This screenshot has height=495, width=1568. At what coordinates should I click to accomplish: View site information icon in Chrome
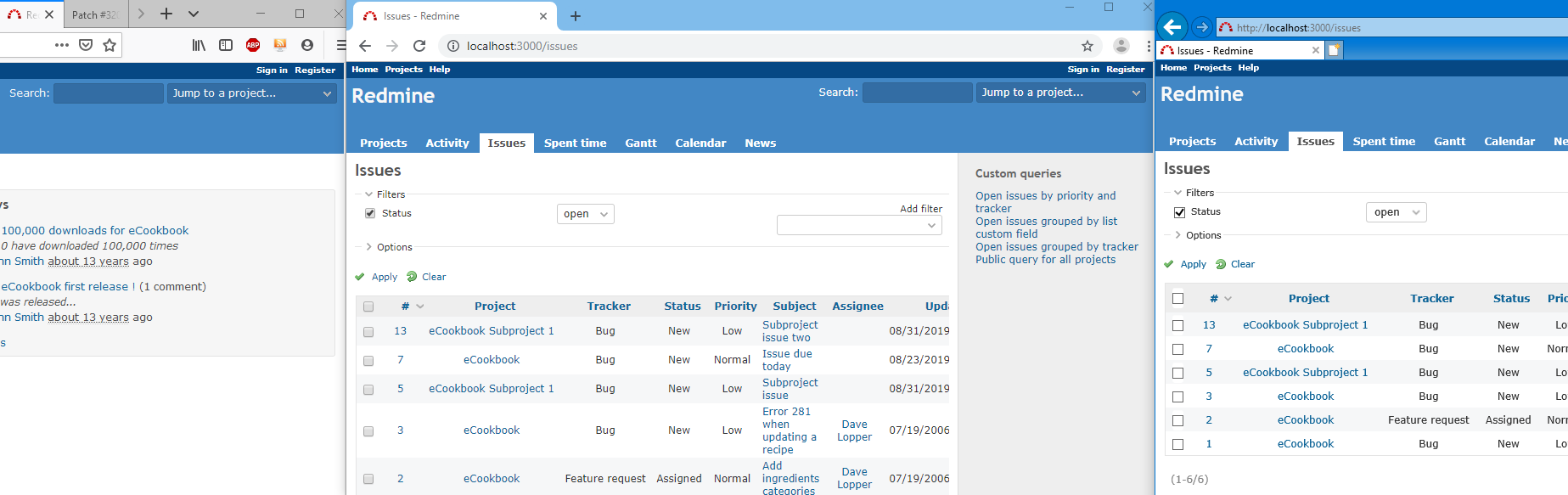click(453, 46)
